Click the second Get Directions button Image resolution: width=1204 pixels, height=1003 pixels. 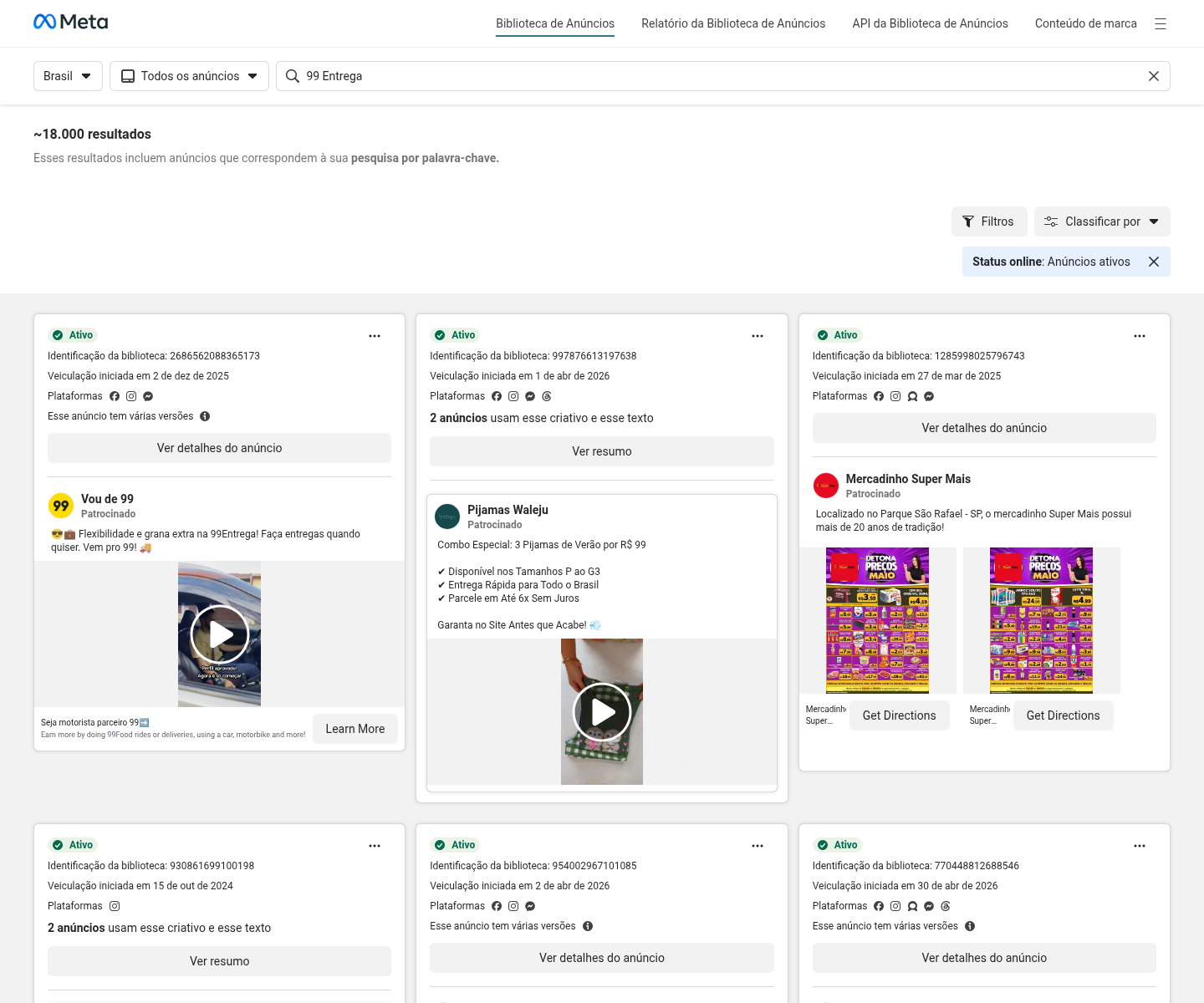[x=1064, y=715]
